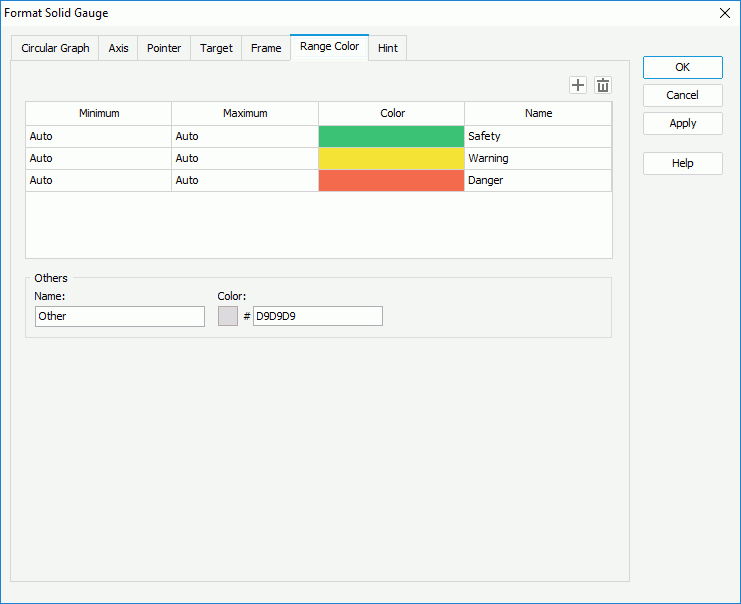Select the yellow Warning color cell
The height and width of the screenshot is (604, 741).
[391, 158]
